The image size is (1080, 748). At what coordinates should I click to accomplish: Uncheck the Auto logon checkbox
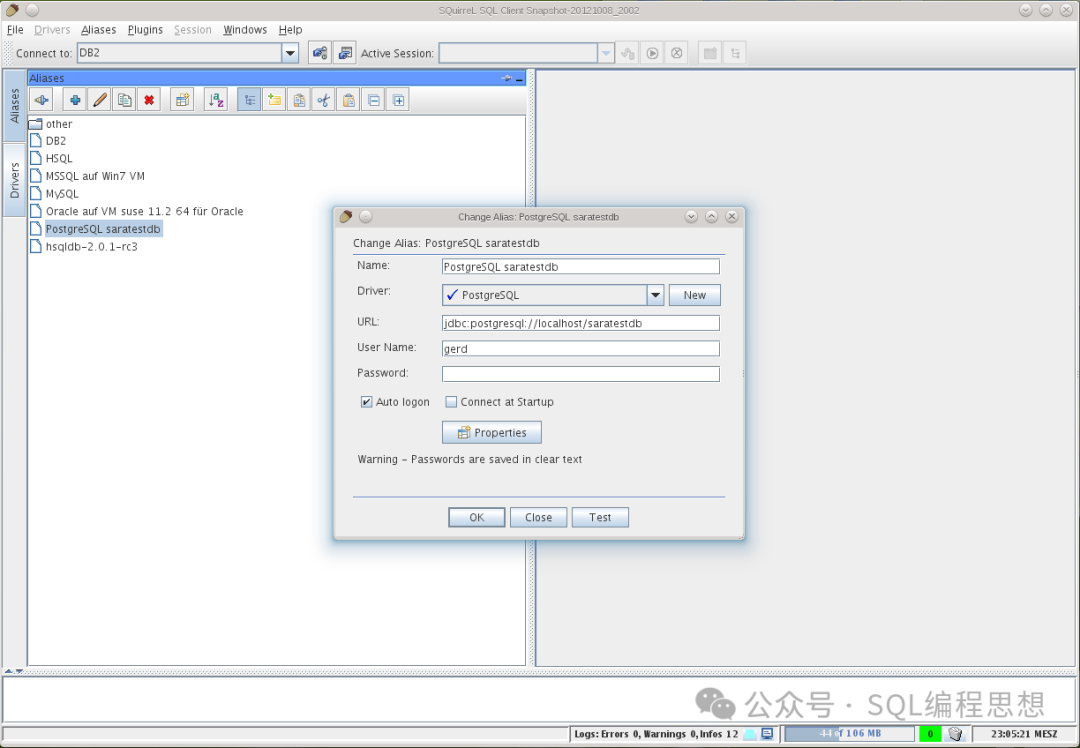[x=367, y=402]
